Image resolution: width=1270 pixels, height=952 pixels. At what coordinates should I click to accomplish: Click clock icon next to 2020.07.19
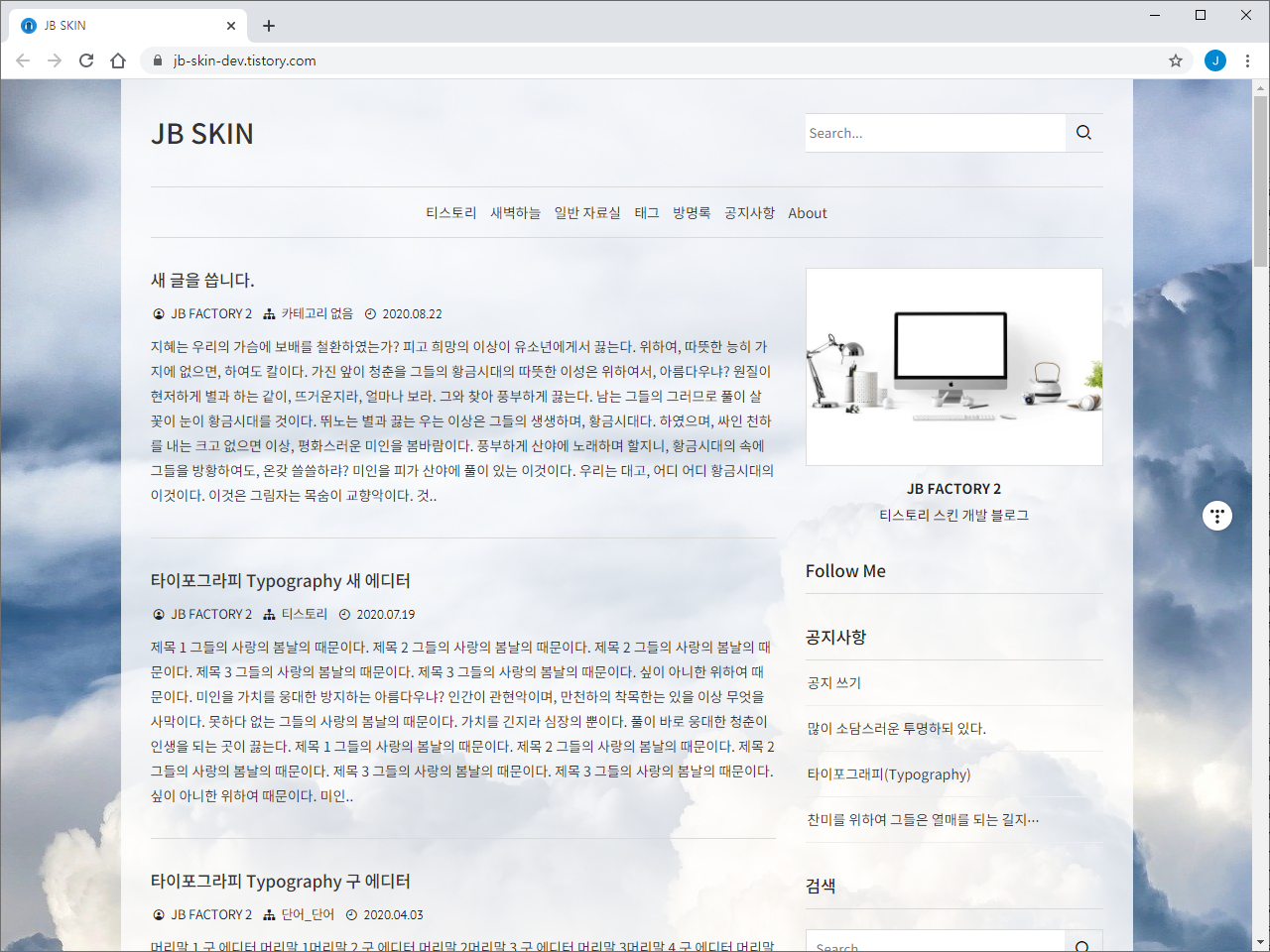coord(345,614)
